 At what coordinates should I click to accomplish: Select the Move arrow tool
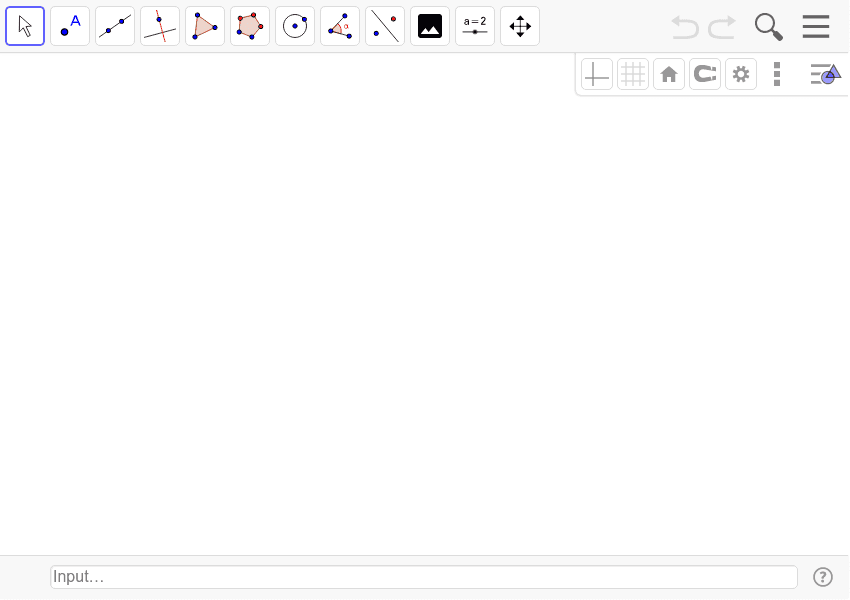click(25, 26)
